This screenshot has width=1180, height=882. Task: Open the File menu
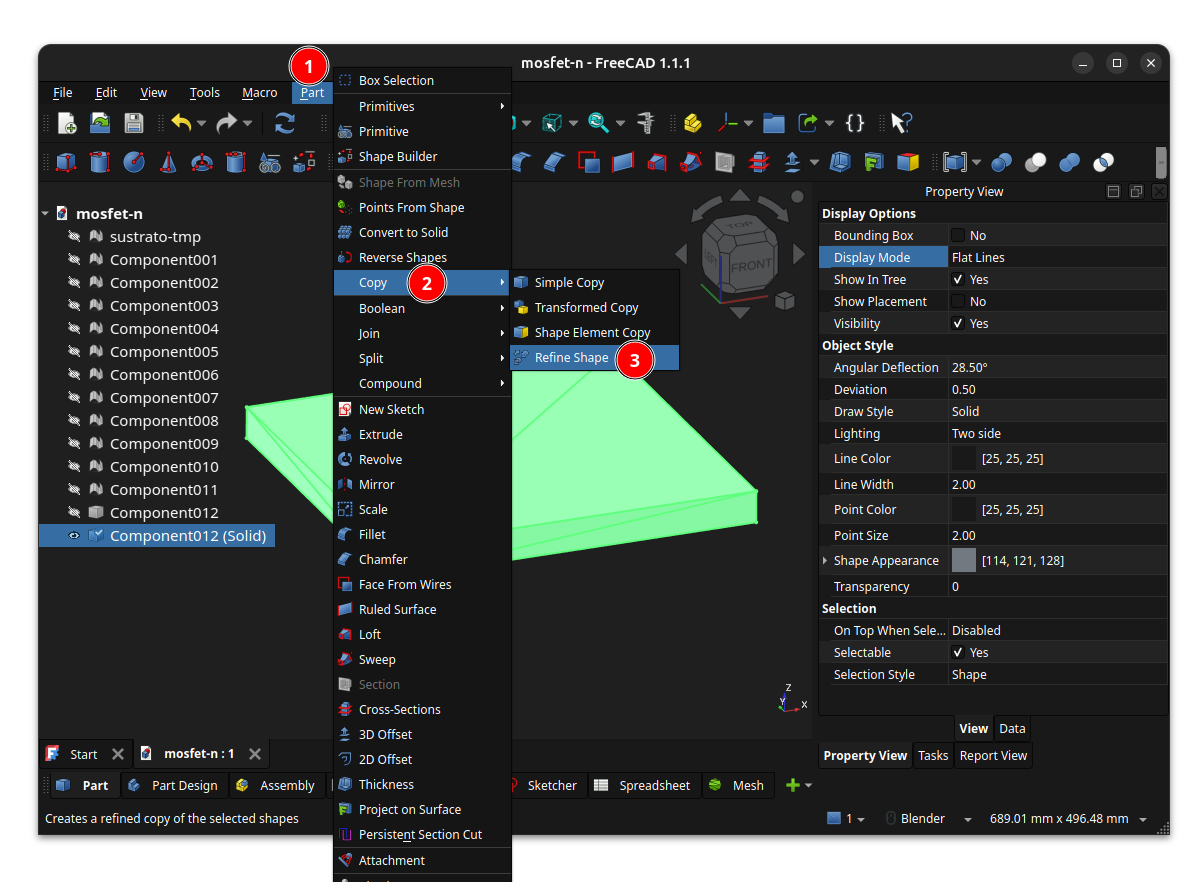62,93
